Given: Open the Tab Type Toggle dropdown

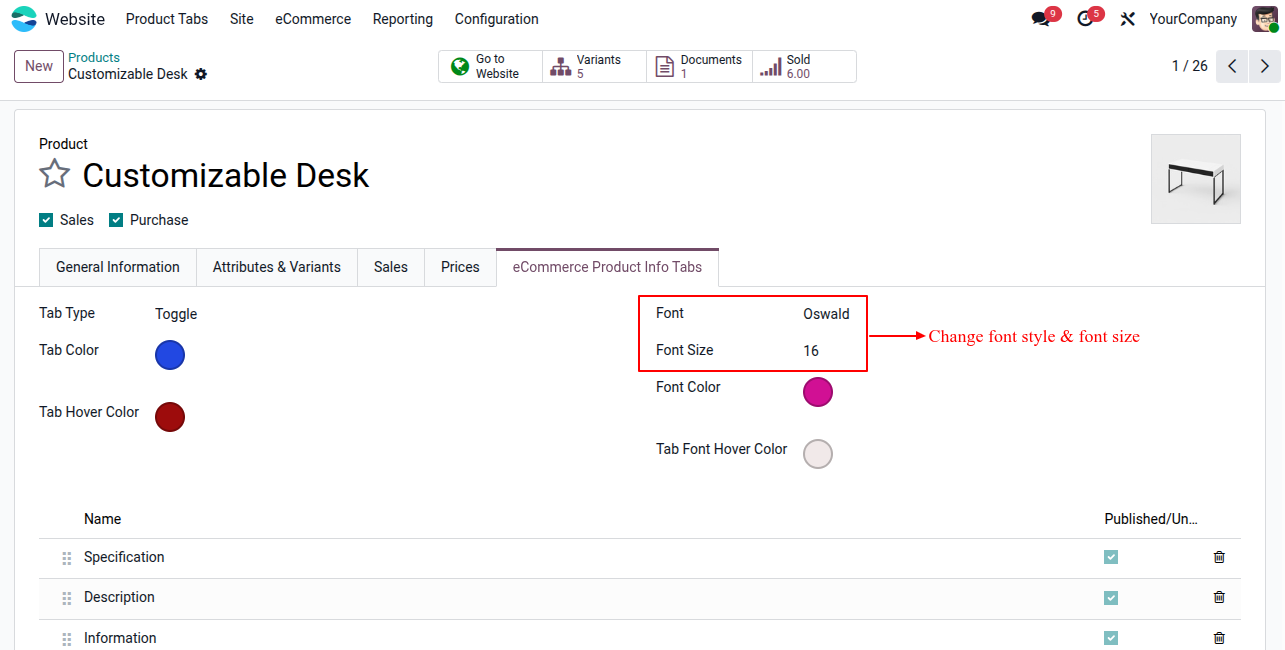Looking at the screenshot, I should [x=176, y=314].
